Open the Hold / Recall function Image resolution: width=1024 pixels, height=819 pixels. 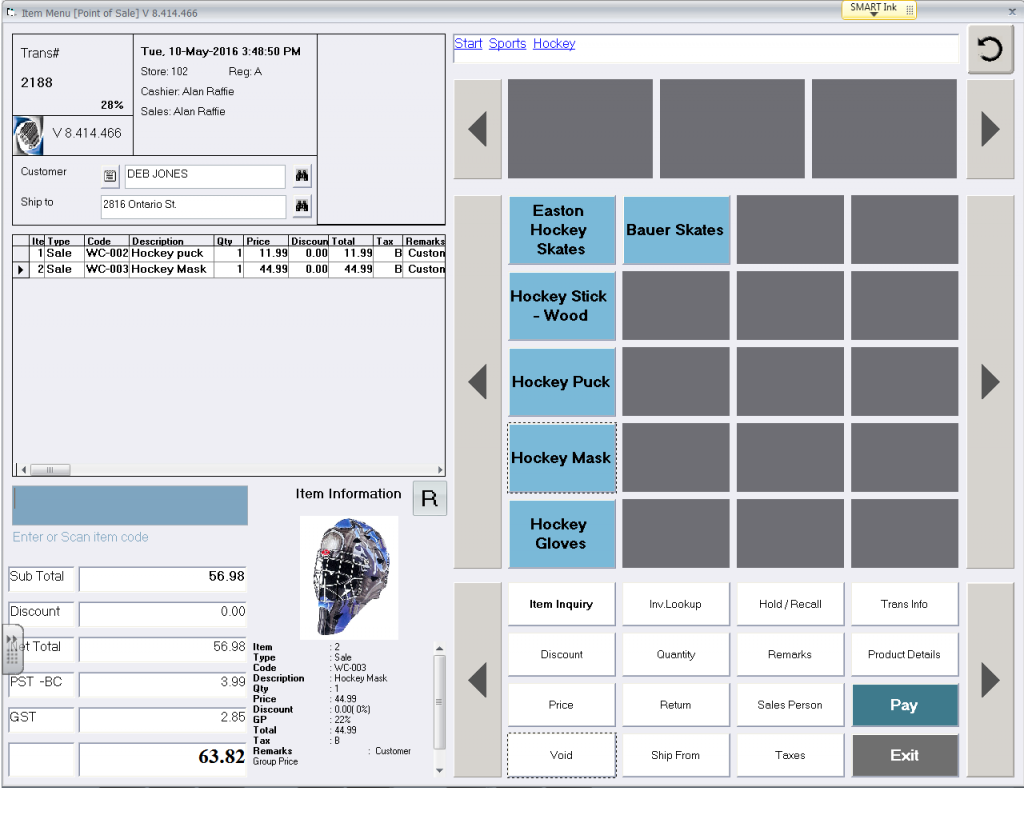790,603
